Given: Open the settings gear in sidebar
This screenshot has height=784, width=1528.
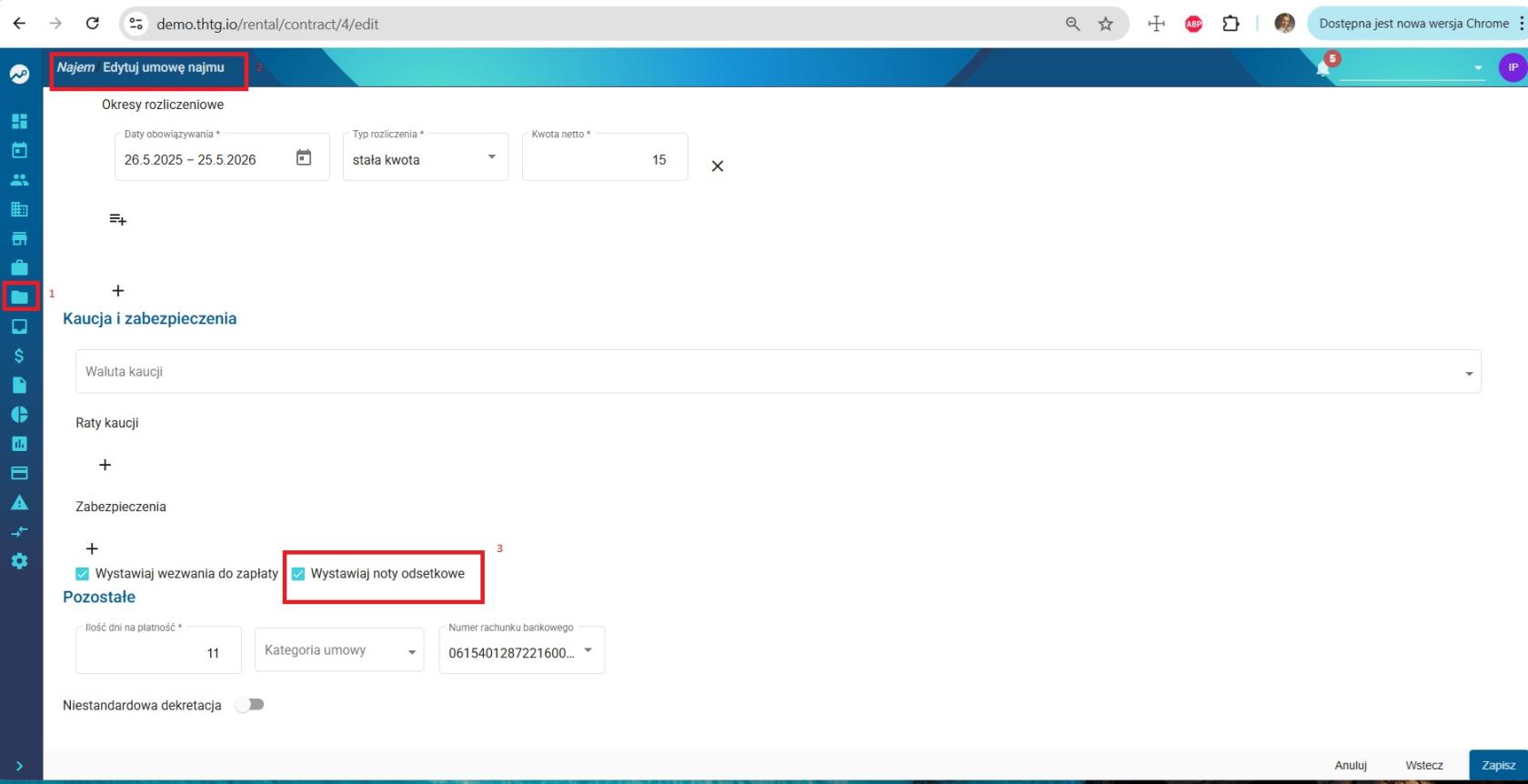Looking at the screenshot, I should point(19,561).
